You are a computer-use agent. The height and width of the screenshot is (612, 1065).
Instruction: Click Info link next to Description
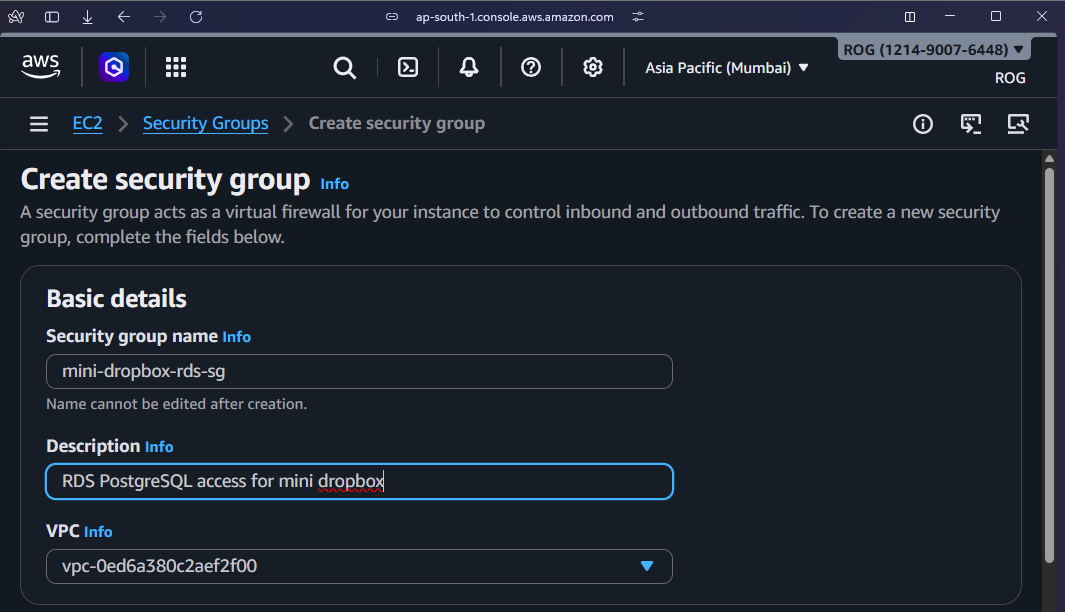pos(159,447)
